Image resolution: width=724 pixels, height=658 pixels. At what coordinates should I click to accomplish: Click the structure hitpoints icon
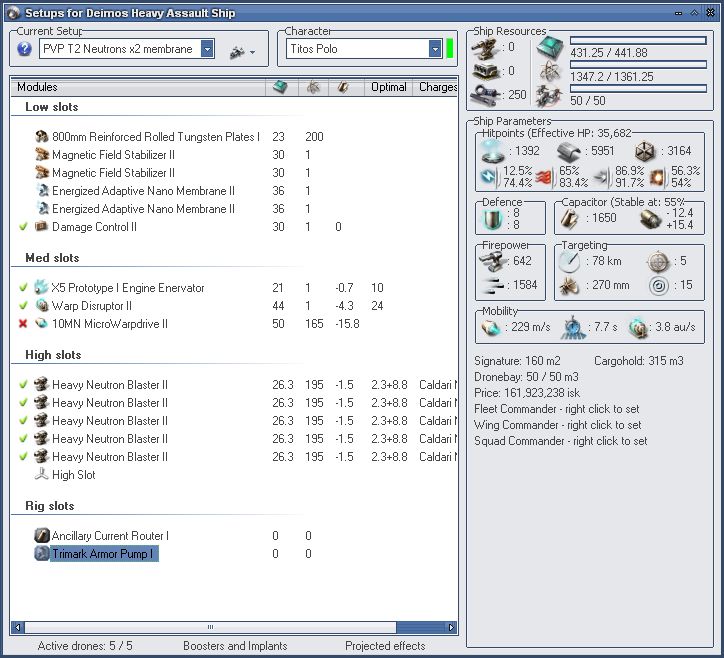coord(645,151)
